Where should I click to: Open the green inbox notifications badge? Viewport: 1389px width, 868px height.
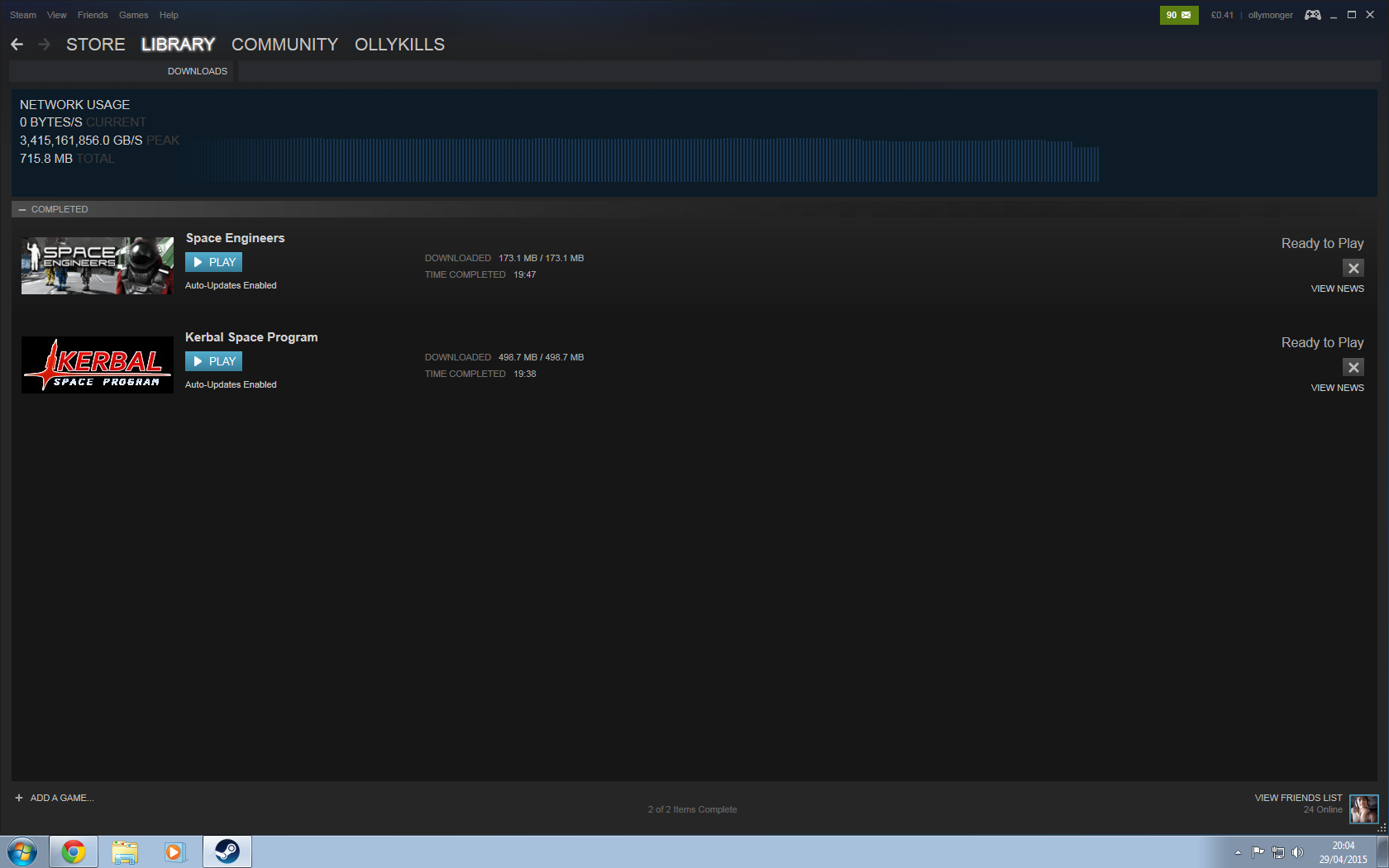pos(1179,15)
